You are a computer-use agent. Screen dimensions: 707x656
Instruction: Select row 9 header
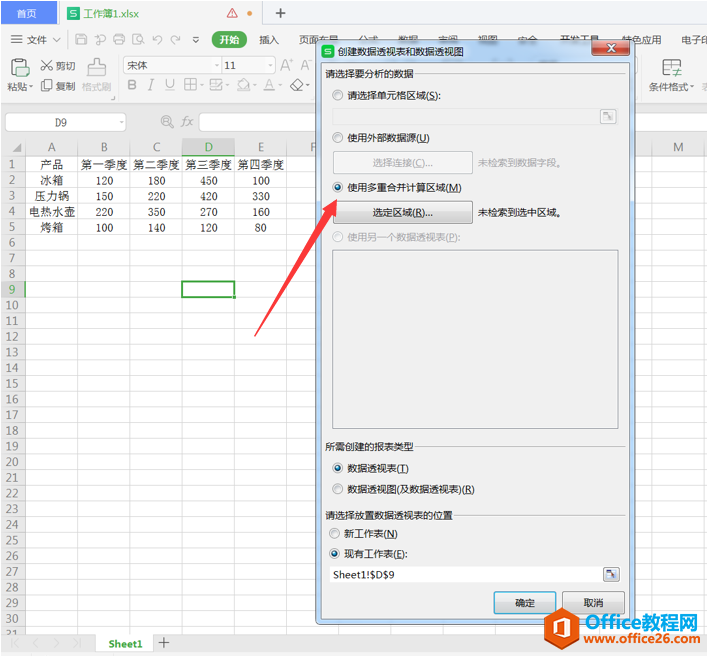click(x=13, y=289)
